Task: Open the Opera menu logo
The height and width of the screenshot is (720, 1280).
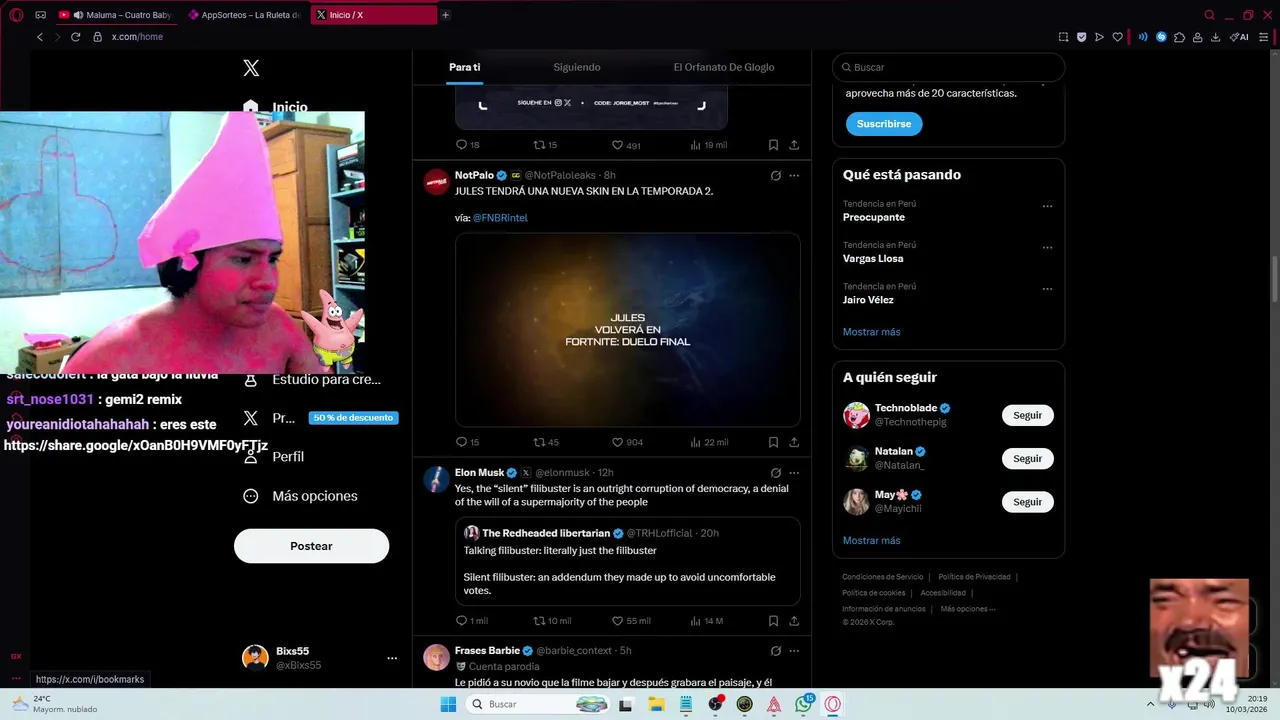Action: [x=16, y=15]
